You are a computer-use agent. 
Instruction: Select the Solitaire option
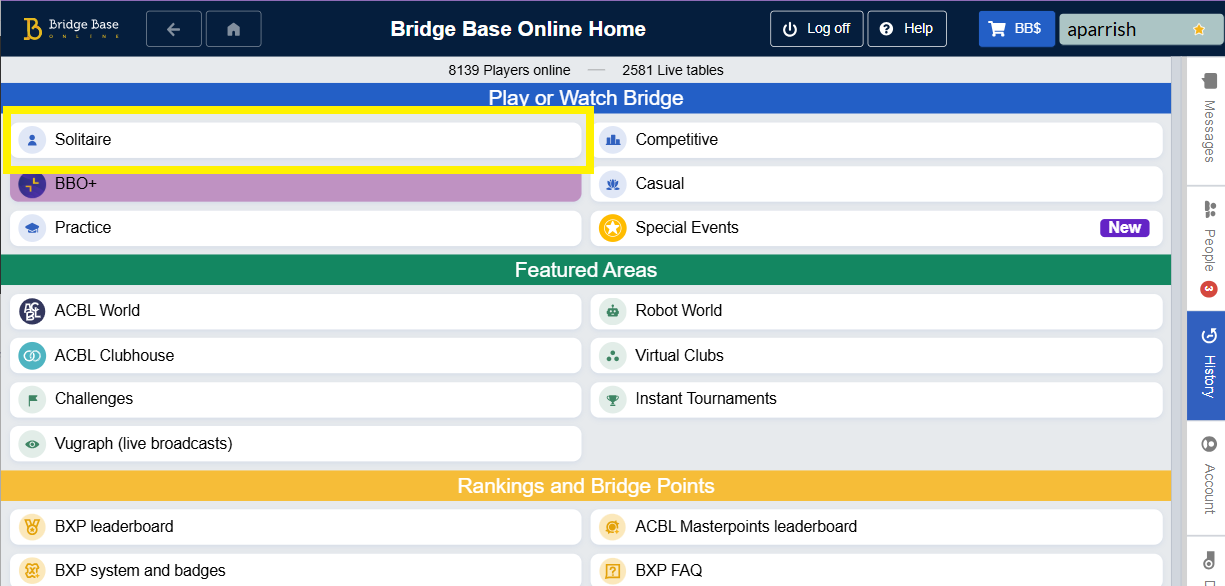(x=296, y=140)
